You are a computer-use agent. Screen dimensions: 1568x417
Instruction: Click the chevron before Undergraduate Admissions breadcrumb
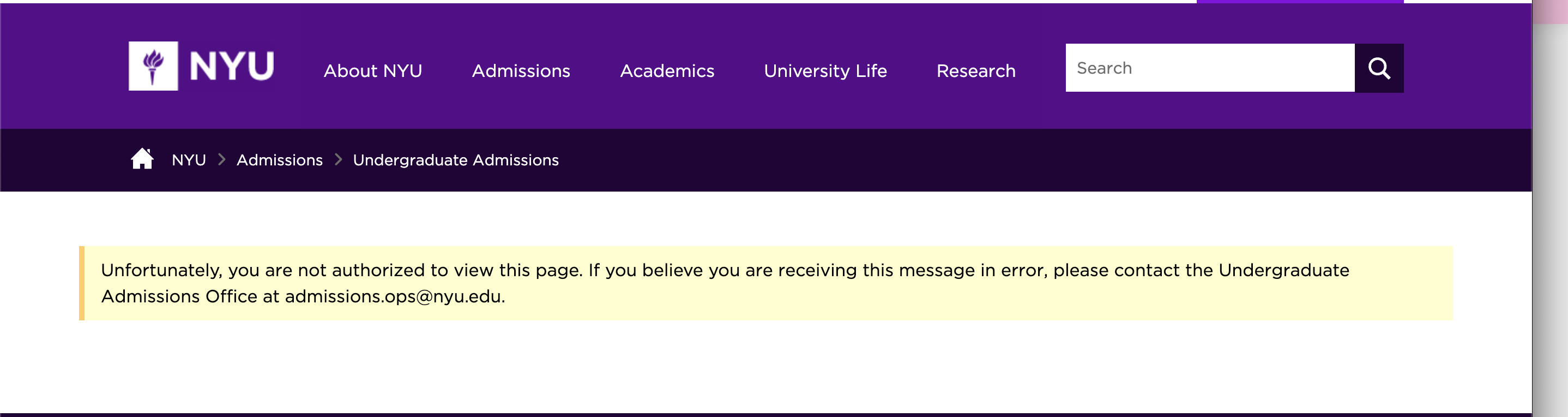point(339,160)
